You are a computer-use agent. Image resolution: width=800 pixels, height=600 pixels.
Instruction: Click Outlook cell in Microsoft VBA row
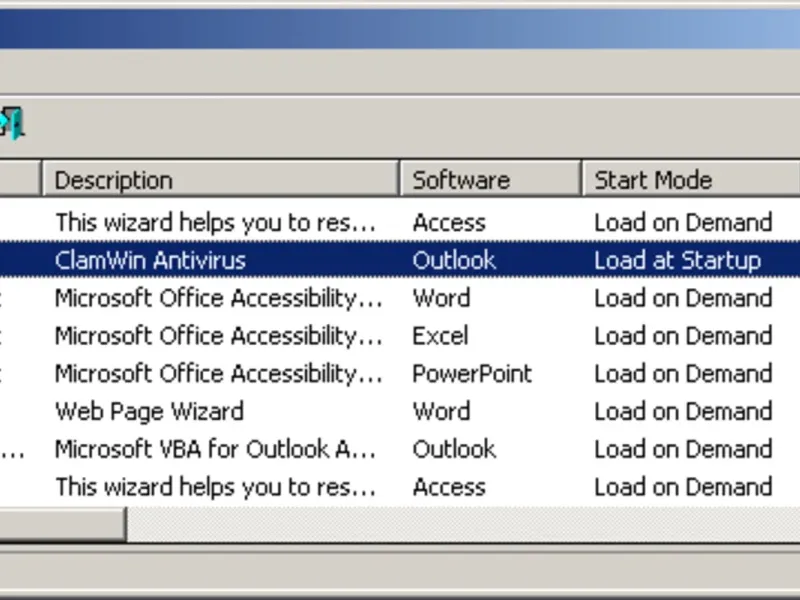click(454, 449)
